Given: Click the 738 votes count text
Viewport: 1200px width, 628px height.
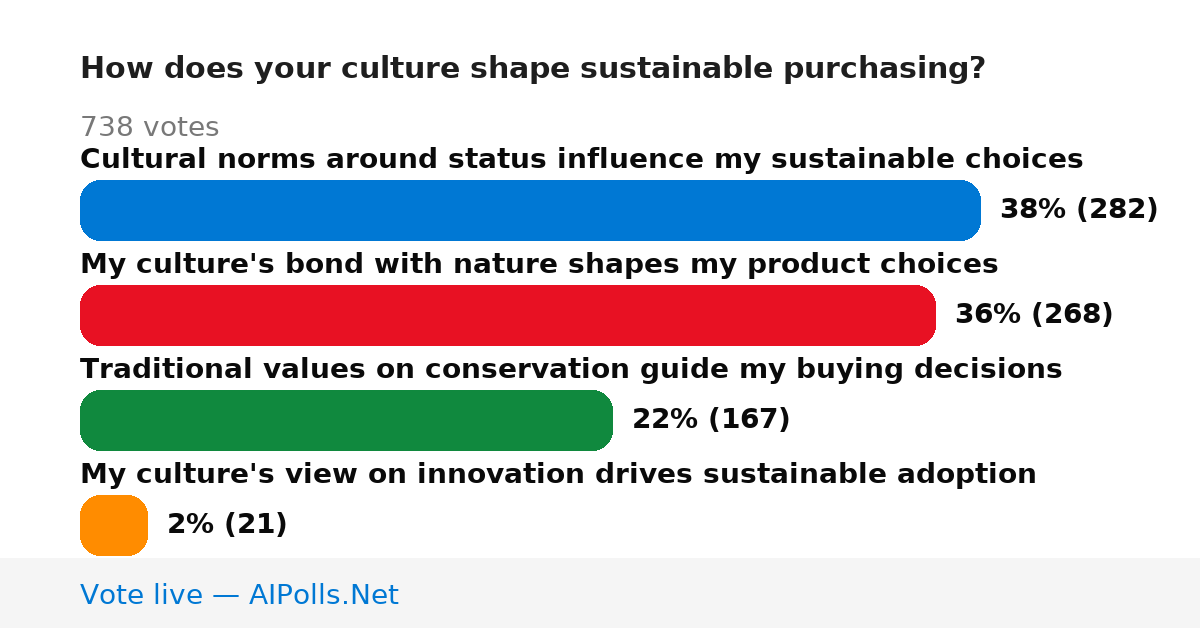Looking at the screenshot, I should point(149,127).
